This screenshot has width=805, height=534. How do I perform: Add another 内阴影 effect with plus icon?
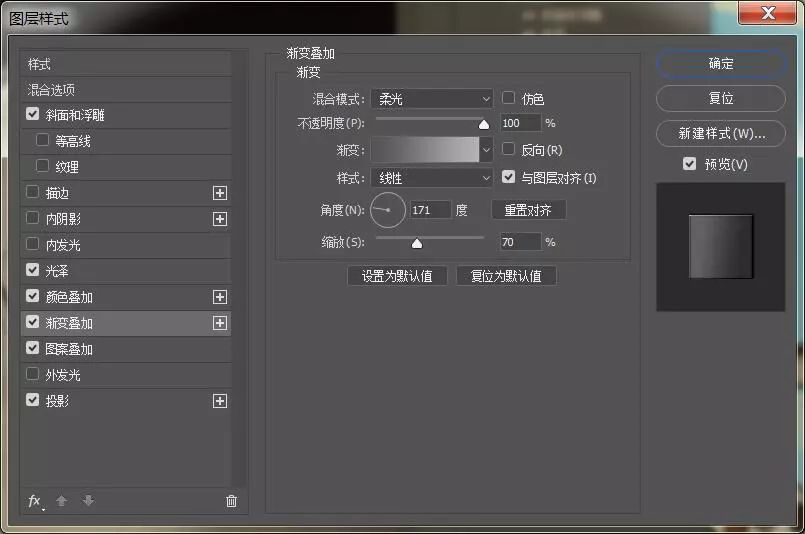(x=220, y=219)
